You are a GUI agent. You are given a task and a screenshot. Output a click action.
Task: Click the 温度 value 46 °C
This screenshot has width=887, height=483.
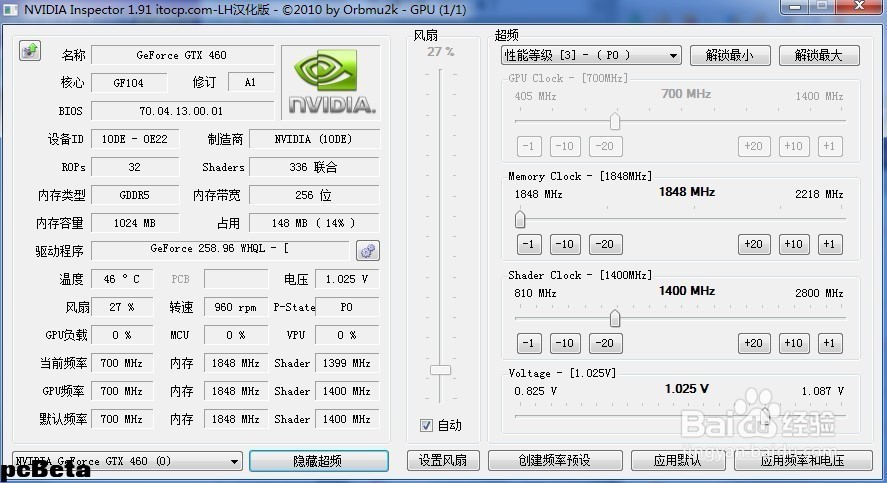[x=122, y=279]
